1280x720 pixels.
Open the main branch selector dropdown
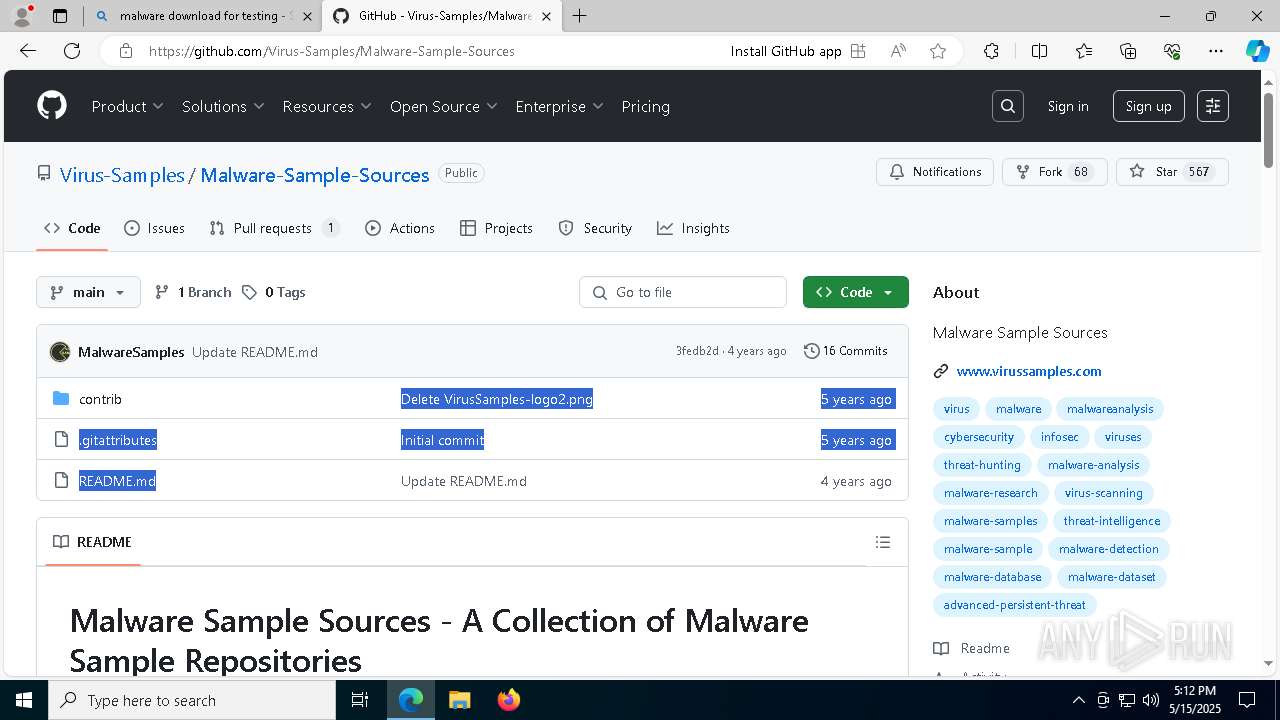[x=89, y=292]
